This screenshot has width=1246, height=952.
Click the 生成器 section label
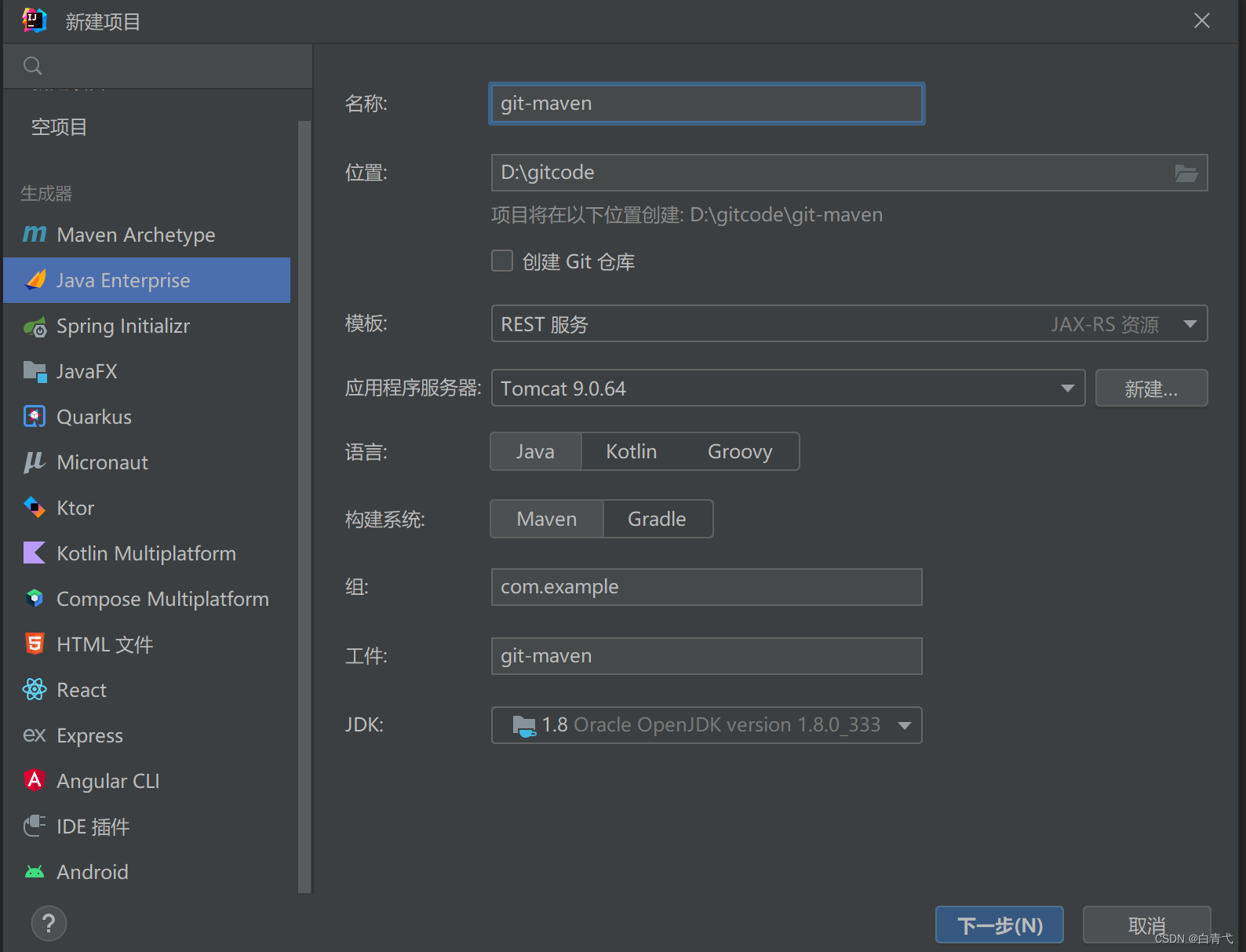46,193
